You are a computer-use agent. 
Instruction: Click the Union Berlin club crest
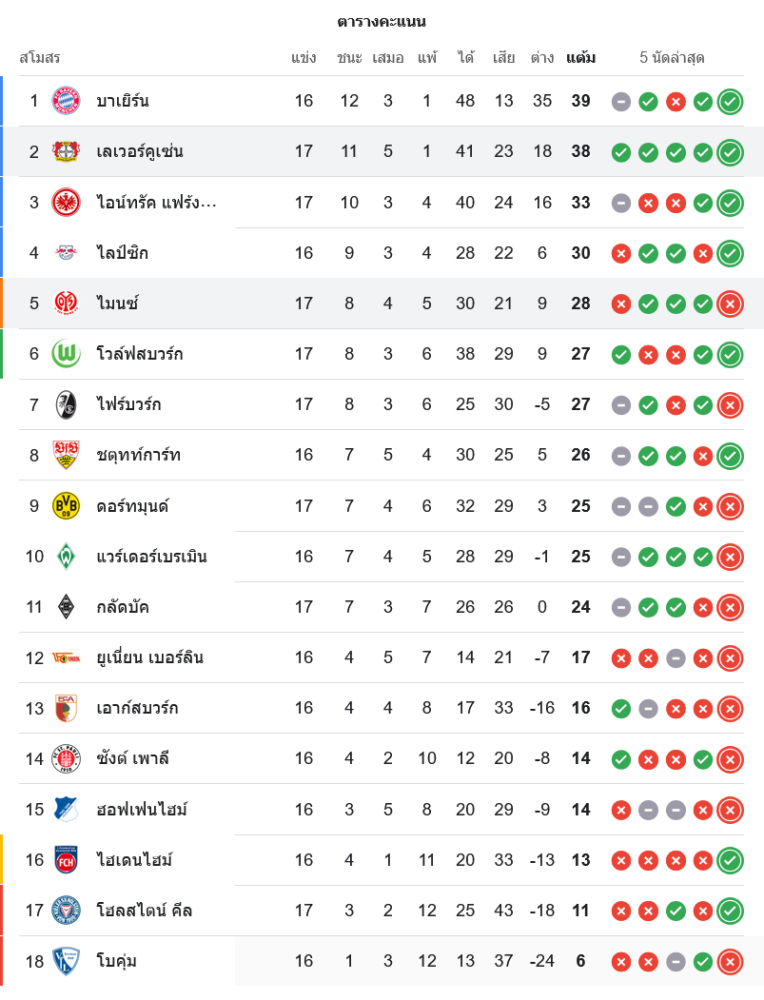(x=65, y=658)
